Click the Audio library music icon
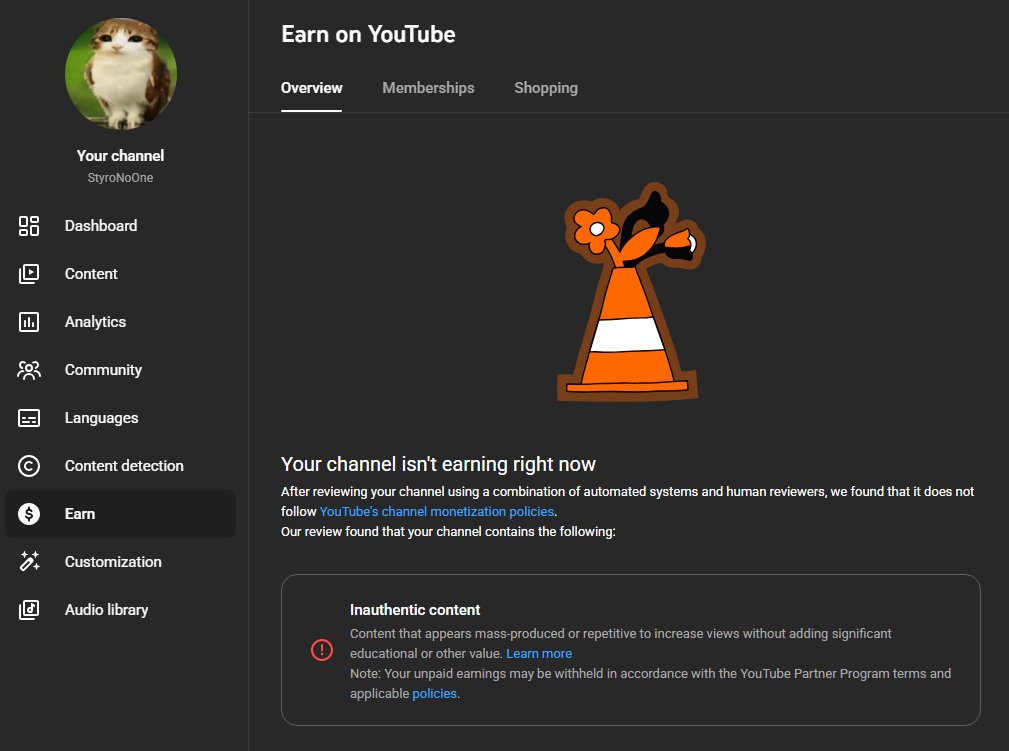 click(x=29, y=610)
